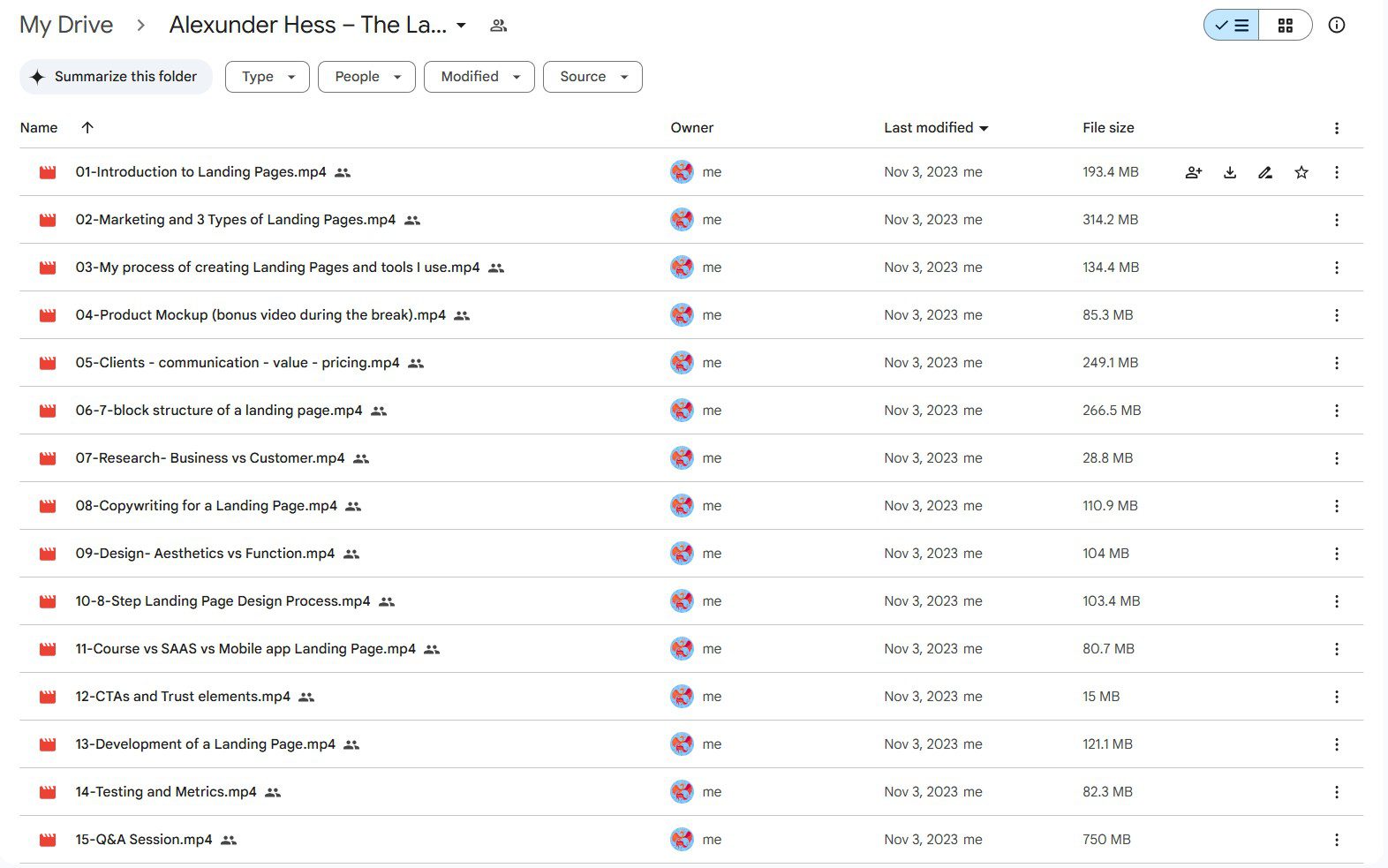Image resolution: width=1388 pixels, height=868 pixels.
Task: Open the column header more options menu
Action: 1337,128
